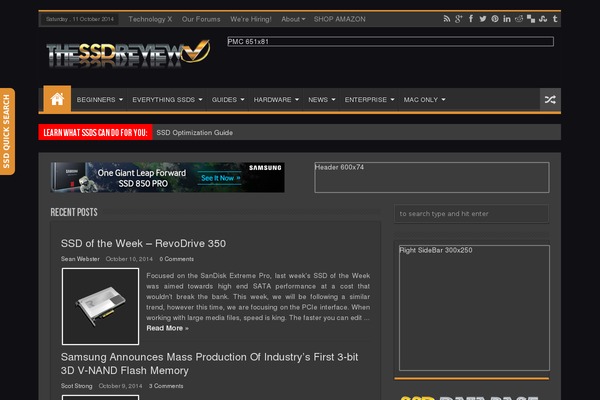Open the Twitter bird icon

click(483, 19)
